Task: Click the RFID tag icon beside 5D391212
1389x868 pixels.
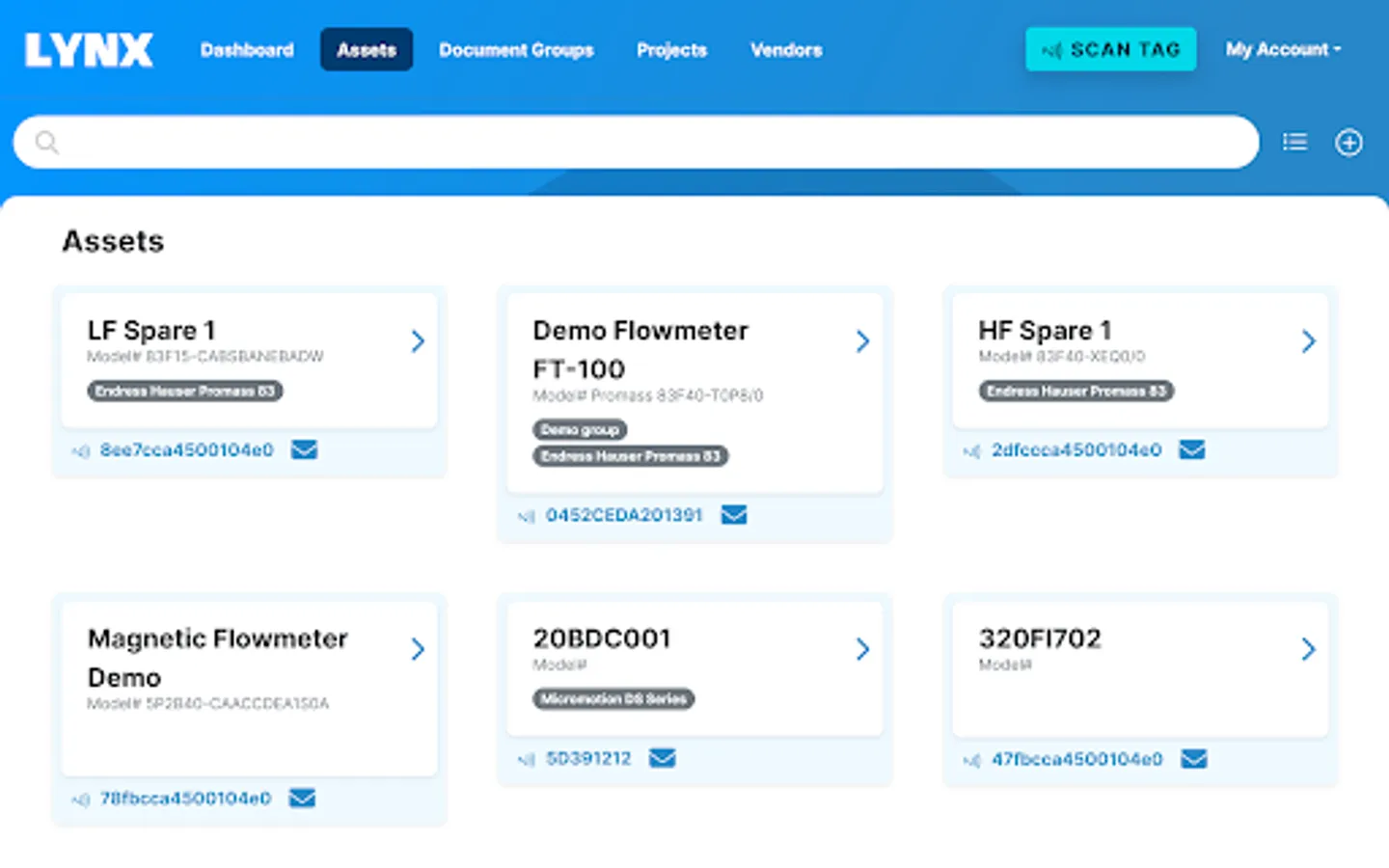Action: click(525, 759)
